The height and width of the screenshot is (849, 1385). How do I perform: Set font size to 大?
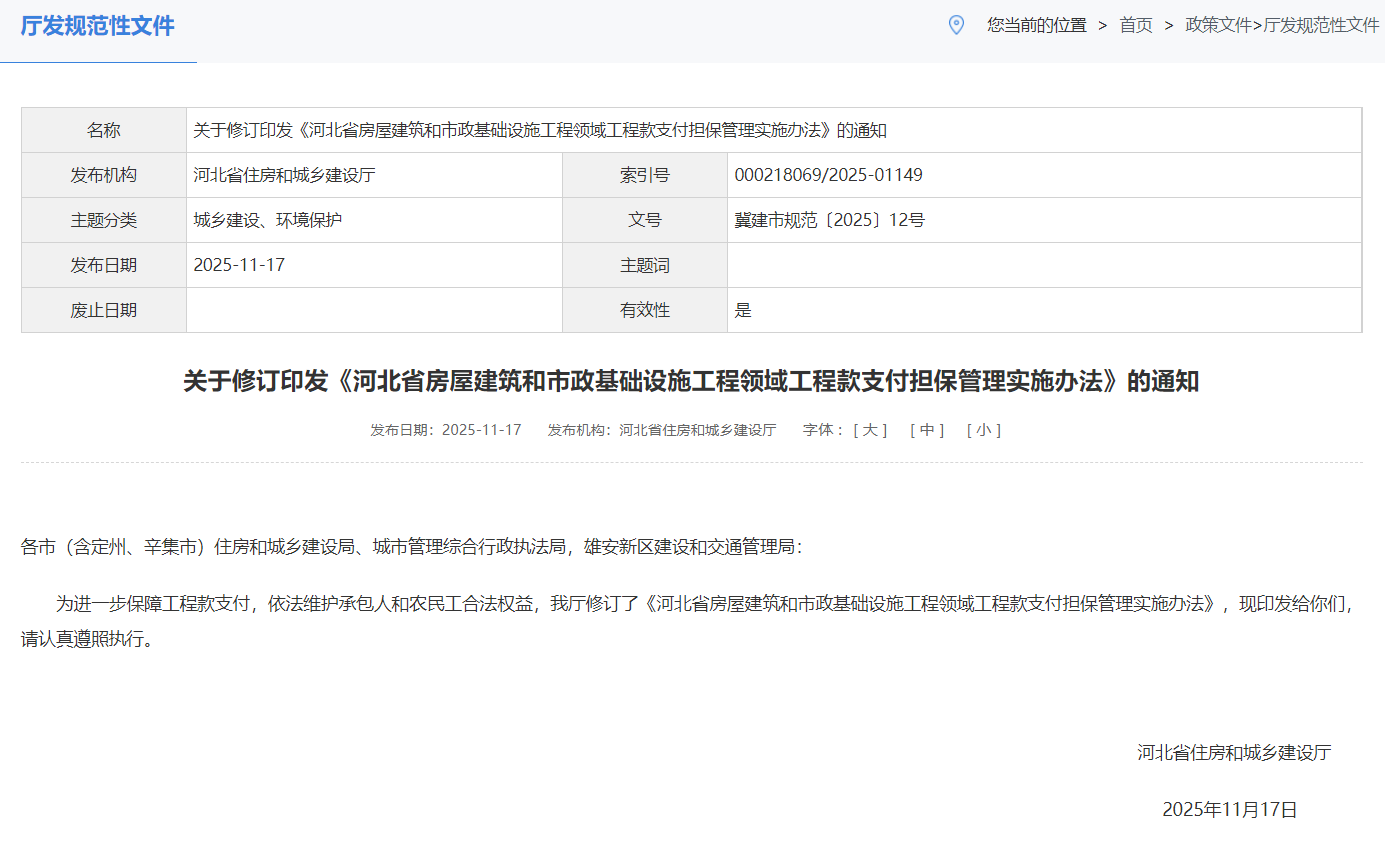[x=870, y=430]
